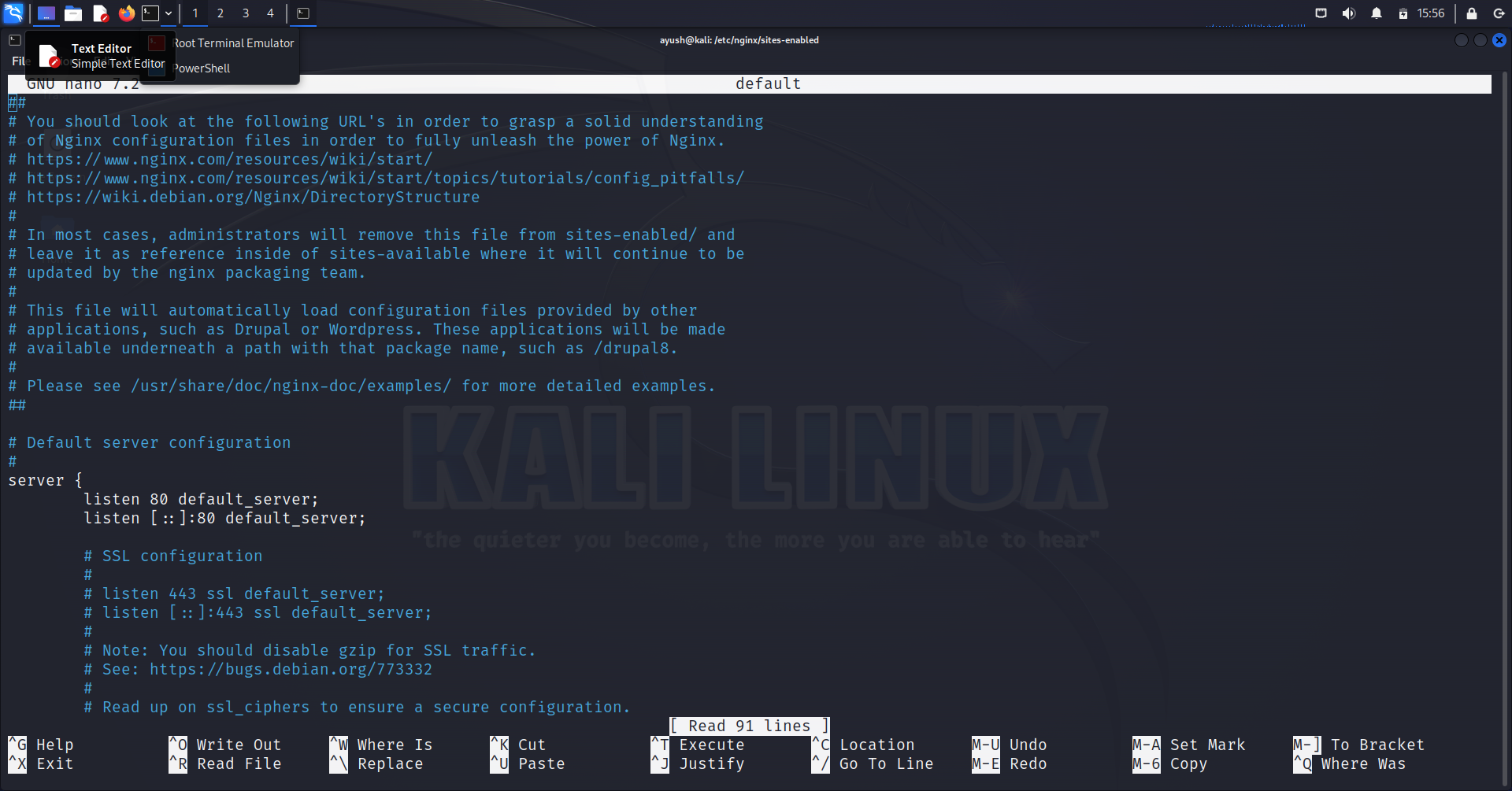
Task: Open the file manager from the taskbar
Action: point(73,13)
